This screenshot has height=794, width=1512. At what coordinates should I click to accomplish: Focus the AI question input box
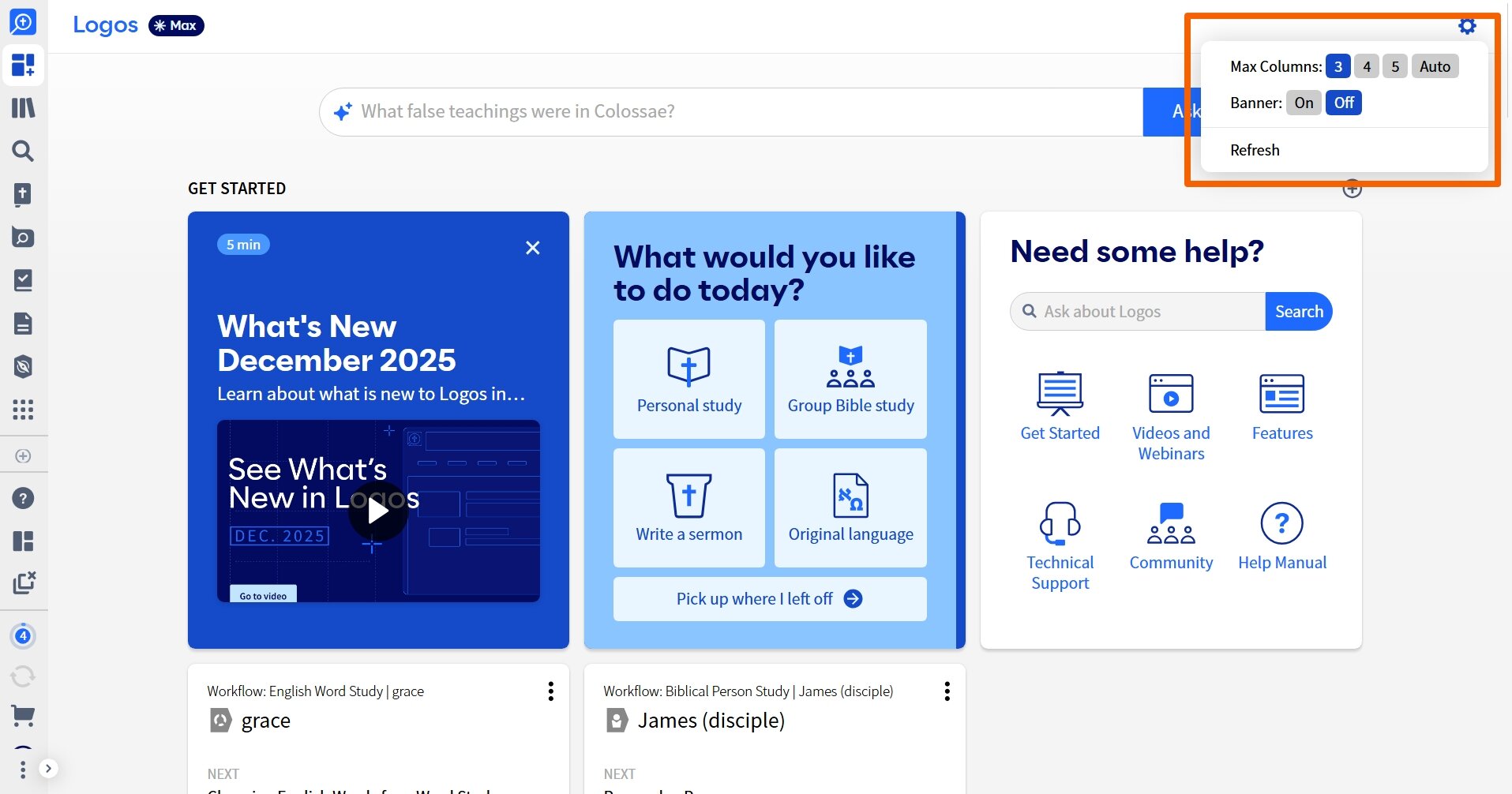pos(731,111)
